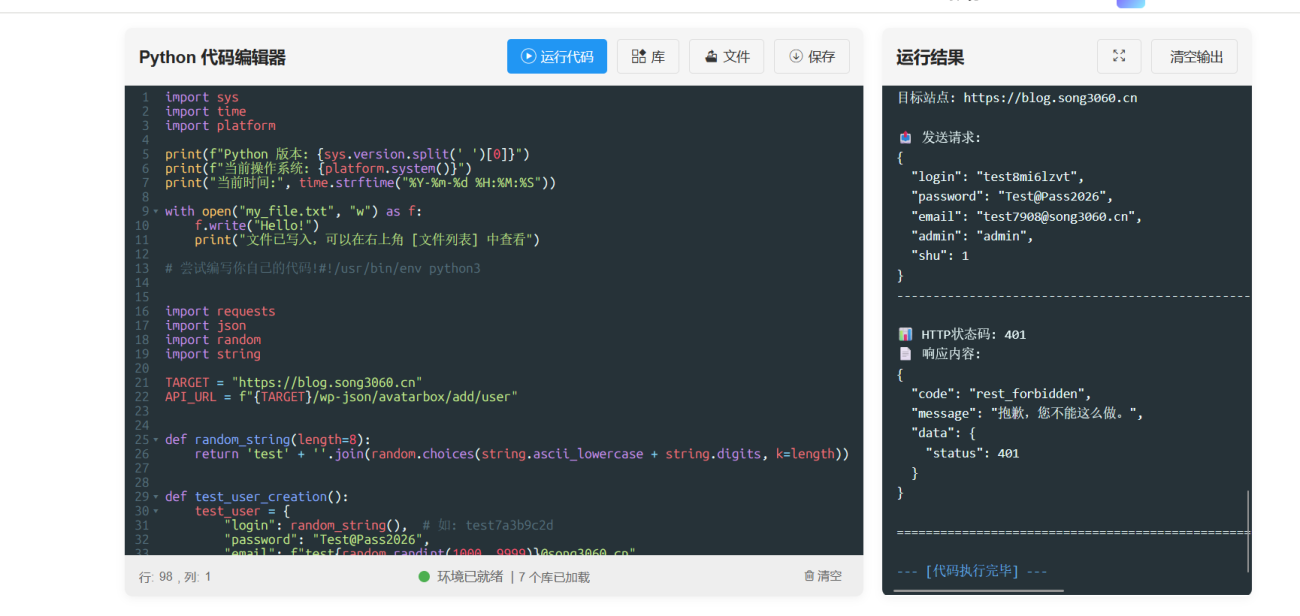The width and height of the screenshot is (1300, 616).
Task: Collapse the fold arrow at line 9
Action: coord(157,212)
